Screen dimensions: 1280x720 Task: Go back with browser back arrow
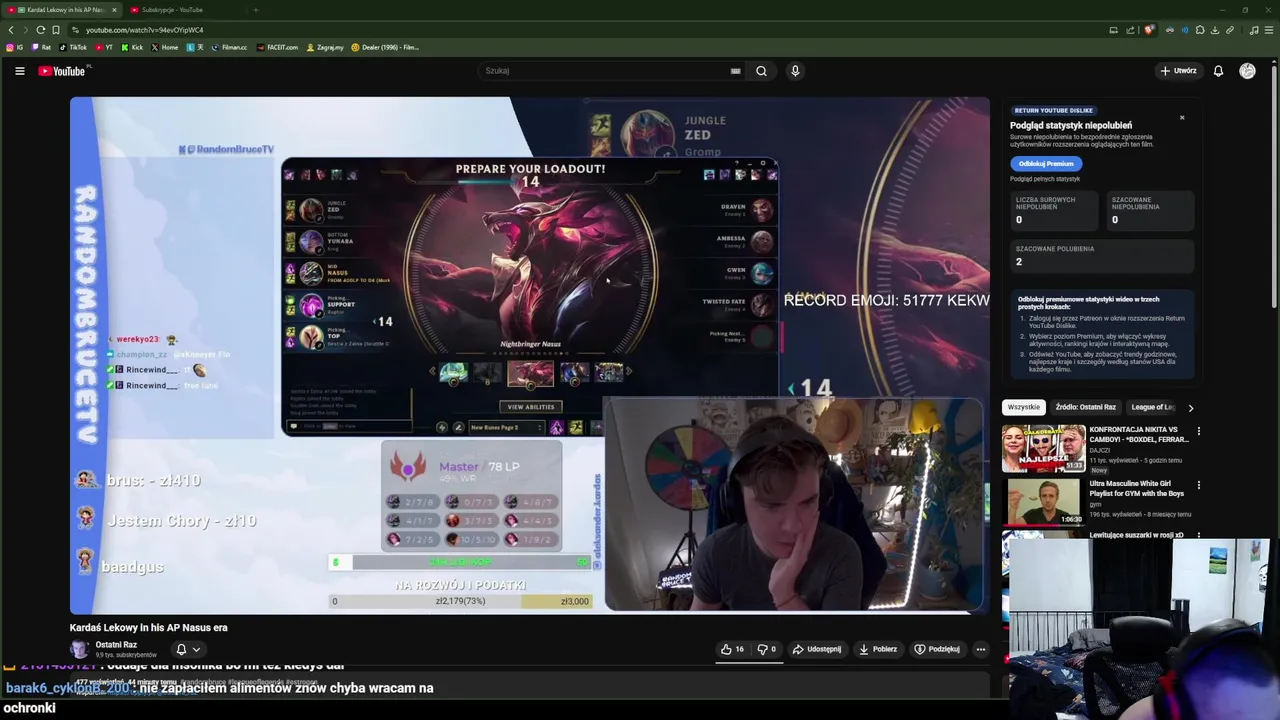coord(11,30)
